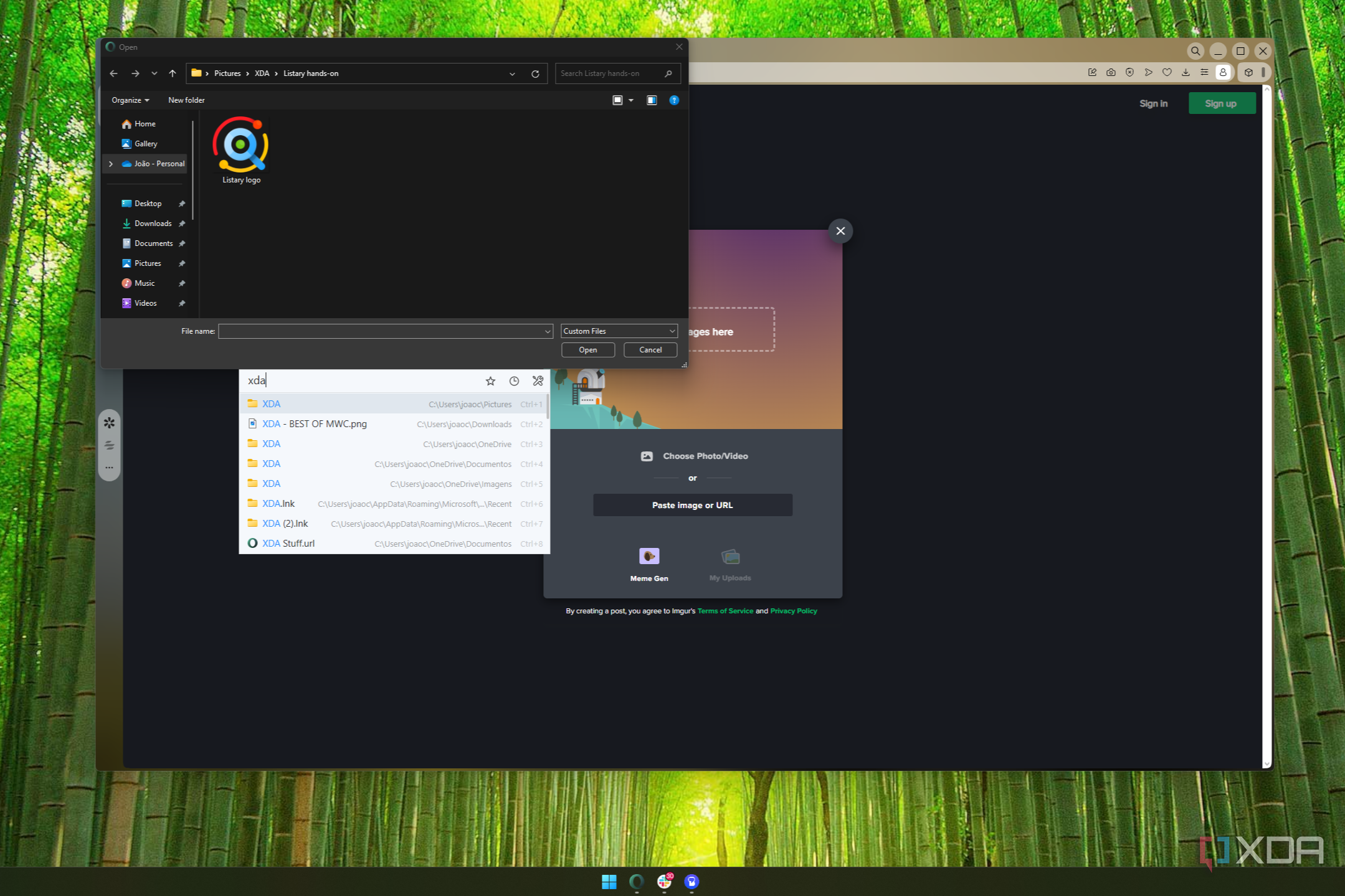
Task: Open Listary recent history clock icon
Action: tap(514, 381)
